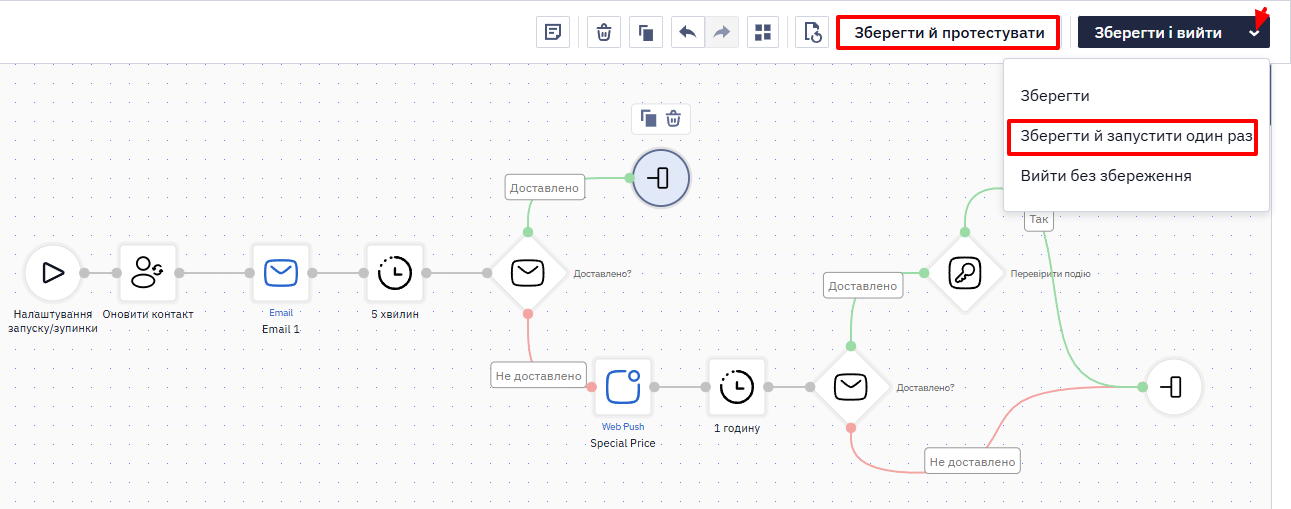Select the second "Доставлено?" envelope diamond
This screenshot has height=509, width=1291.
pyautogui.click(x=851, y=386)
